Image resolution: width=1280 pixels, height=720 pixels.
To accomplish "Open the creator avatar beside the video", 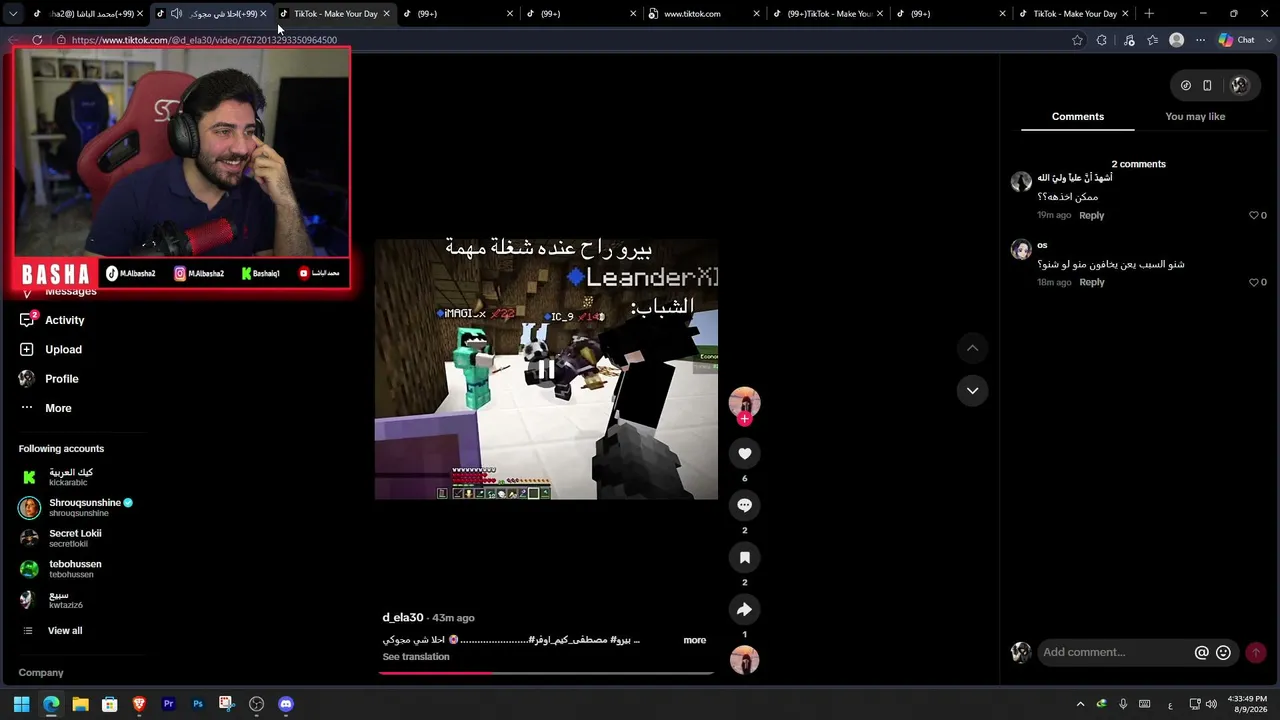I will click(744, 402).
